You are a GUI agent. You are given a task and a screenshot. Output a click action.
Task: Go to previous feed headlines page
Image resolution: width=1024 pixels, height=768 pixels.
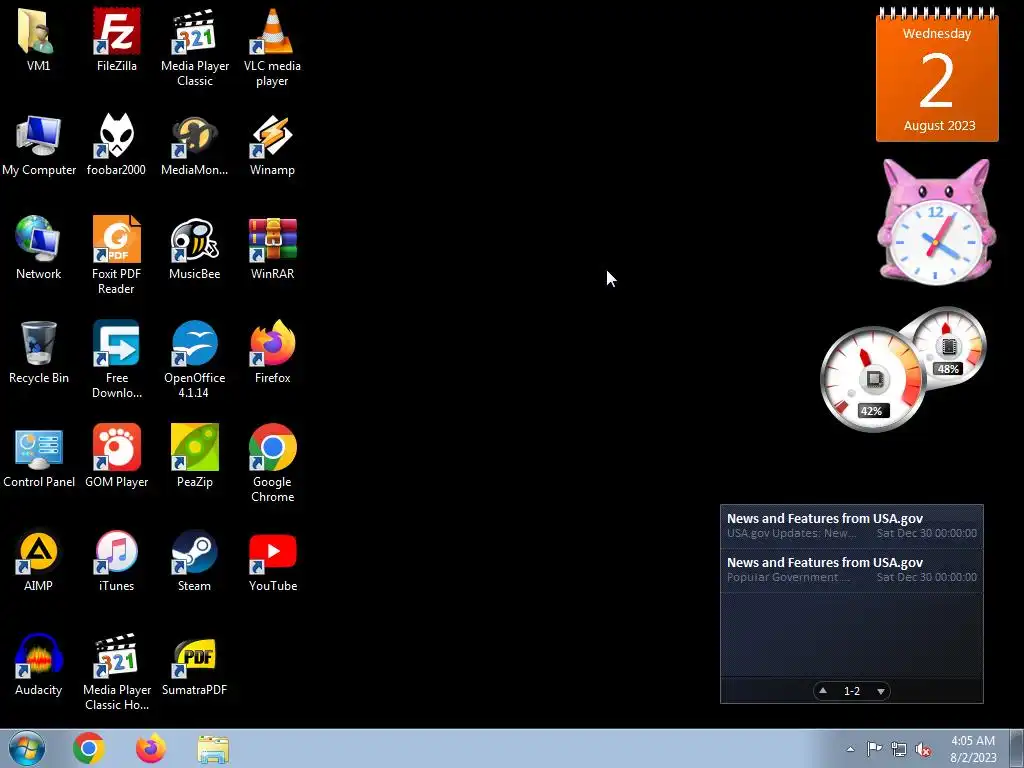[824, 691]
